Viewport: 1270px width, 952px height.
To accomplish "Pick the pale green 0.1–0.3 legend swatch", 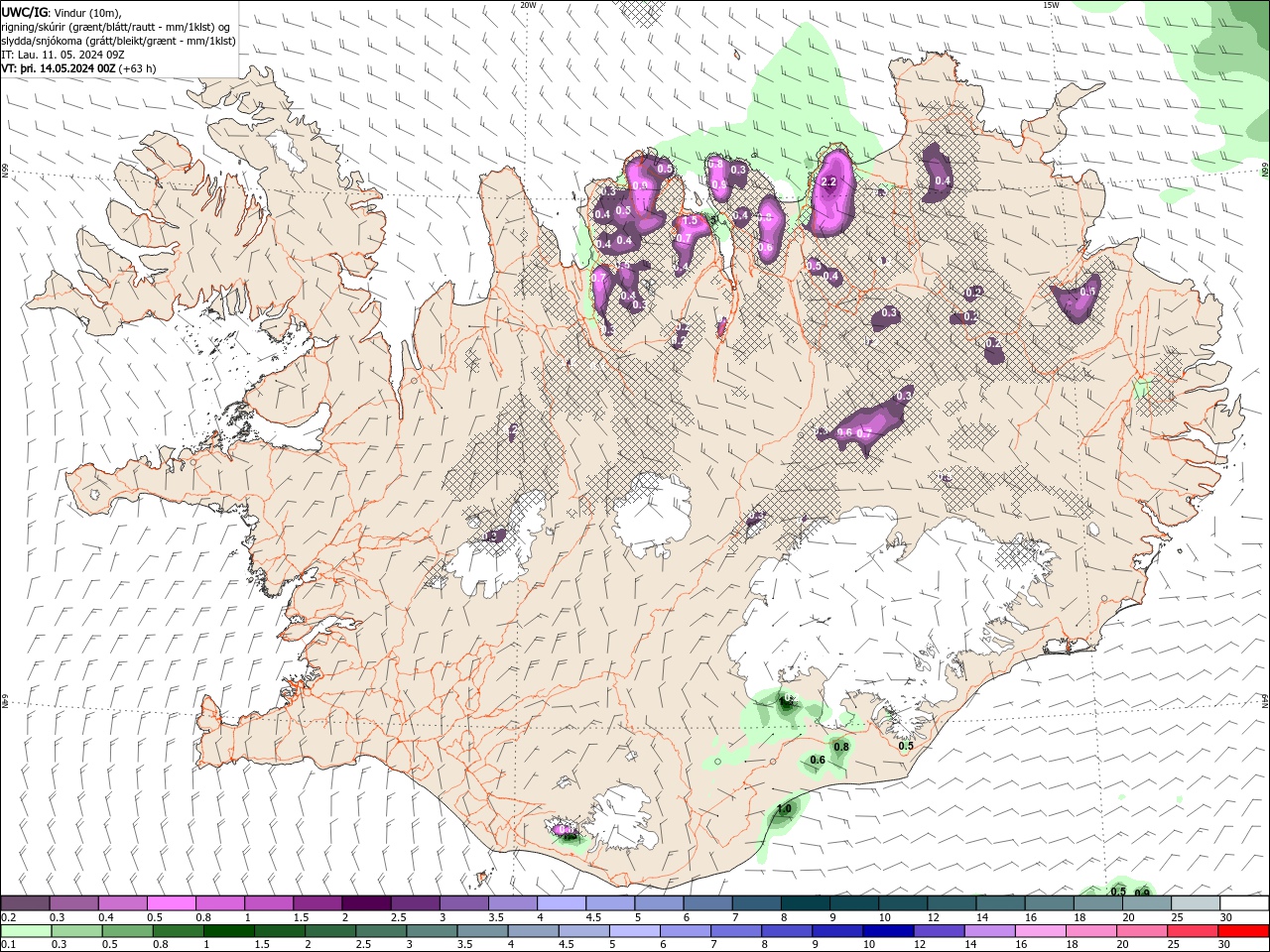I will [26, 931].
